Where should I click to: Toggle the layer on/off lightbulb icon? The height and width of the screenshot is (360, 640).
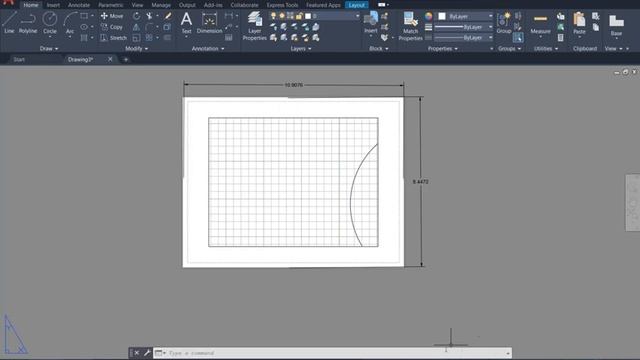pos(273,16)
